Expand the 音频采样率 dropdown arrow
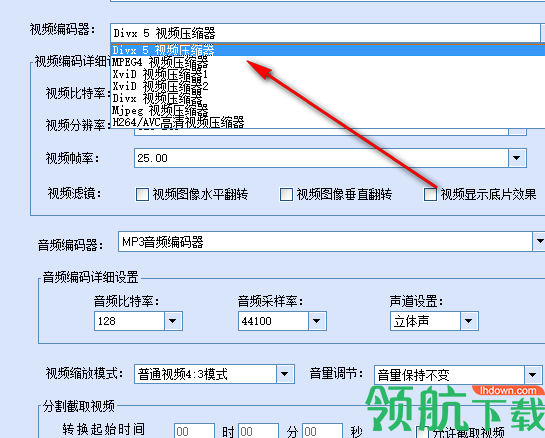545x438 pixels. click(x=317, y=321)
